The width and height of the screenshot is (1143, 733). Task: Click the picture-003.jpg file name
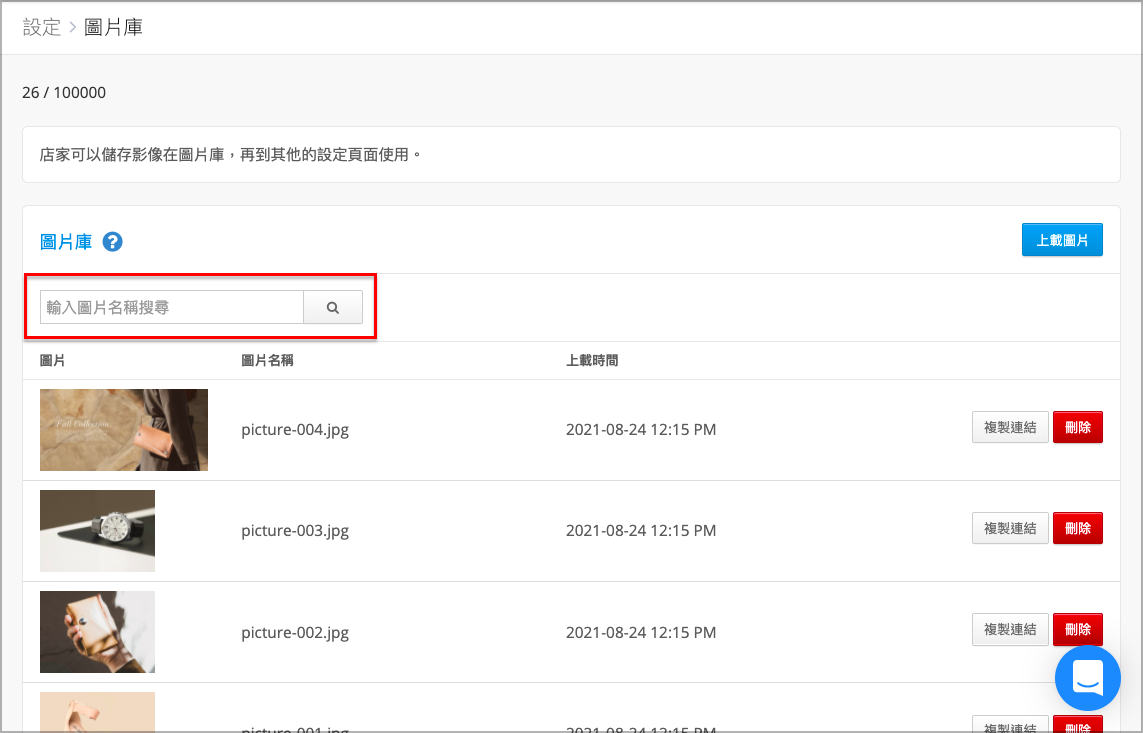point(295,531)
